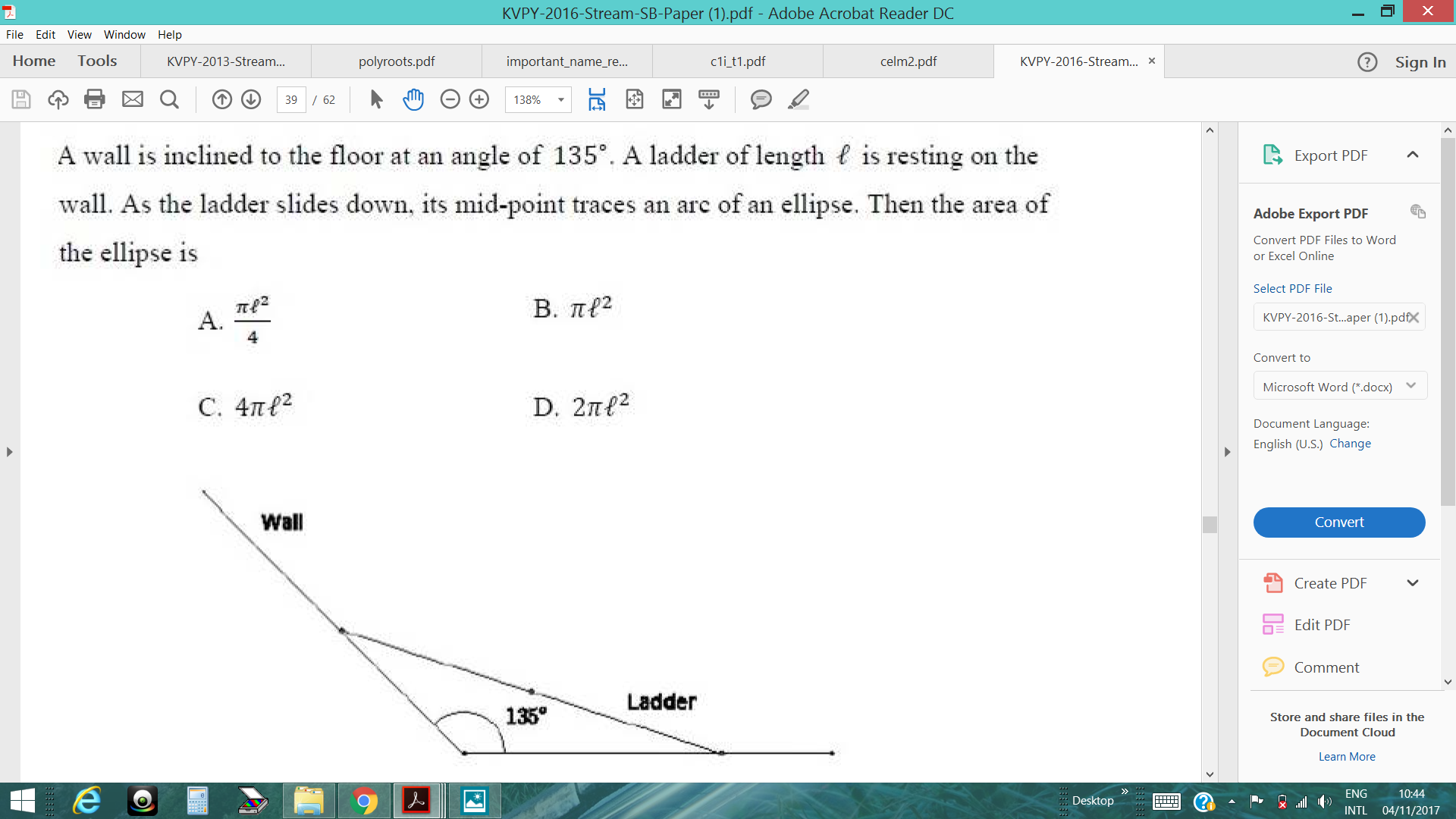Open the File menu
Image resolution: width=1456 pixels, height=819 pixels.
tap(14, 35)
